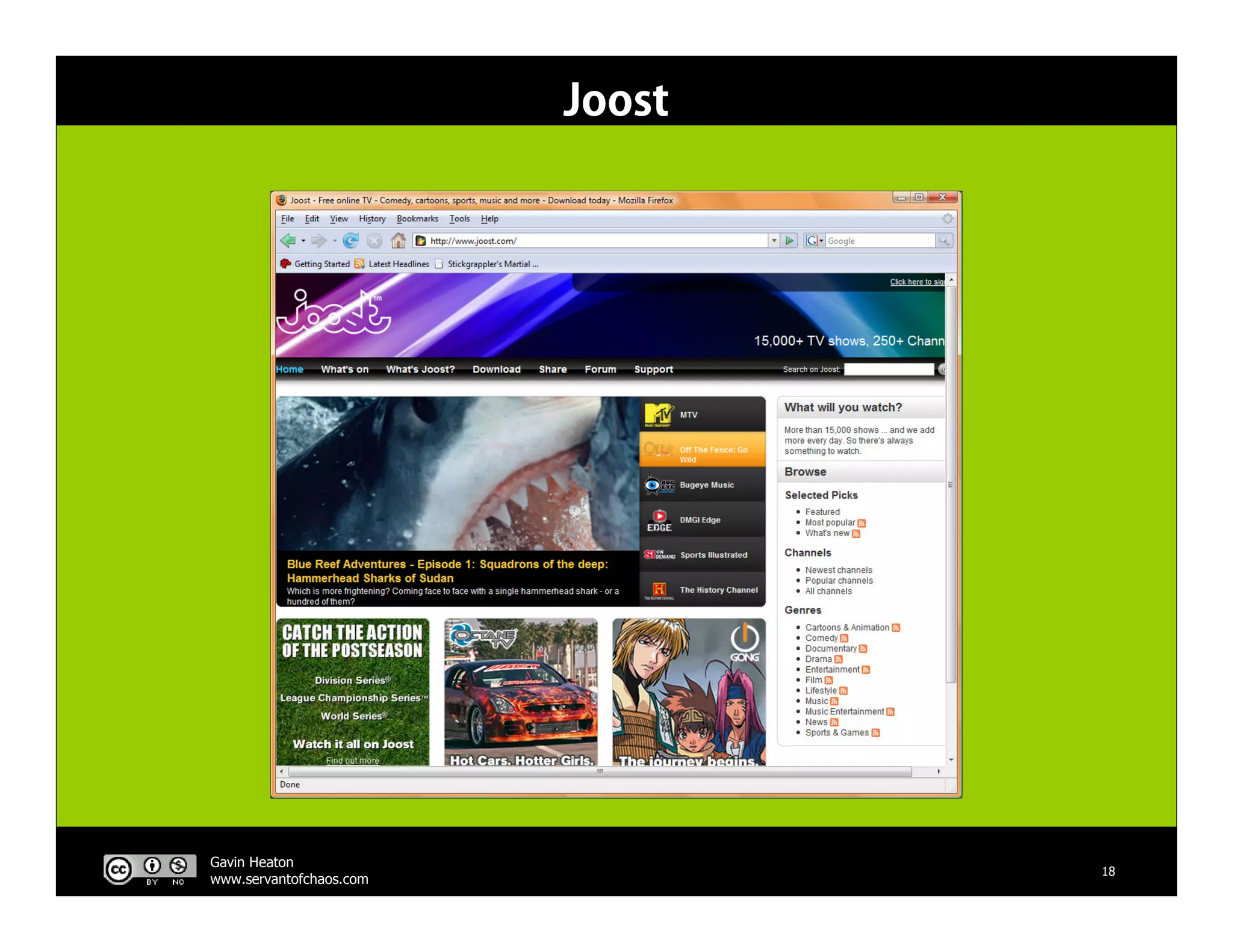
Task: Click the Latest Headlines feed icon
Action: click(x=359, y=264)
